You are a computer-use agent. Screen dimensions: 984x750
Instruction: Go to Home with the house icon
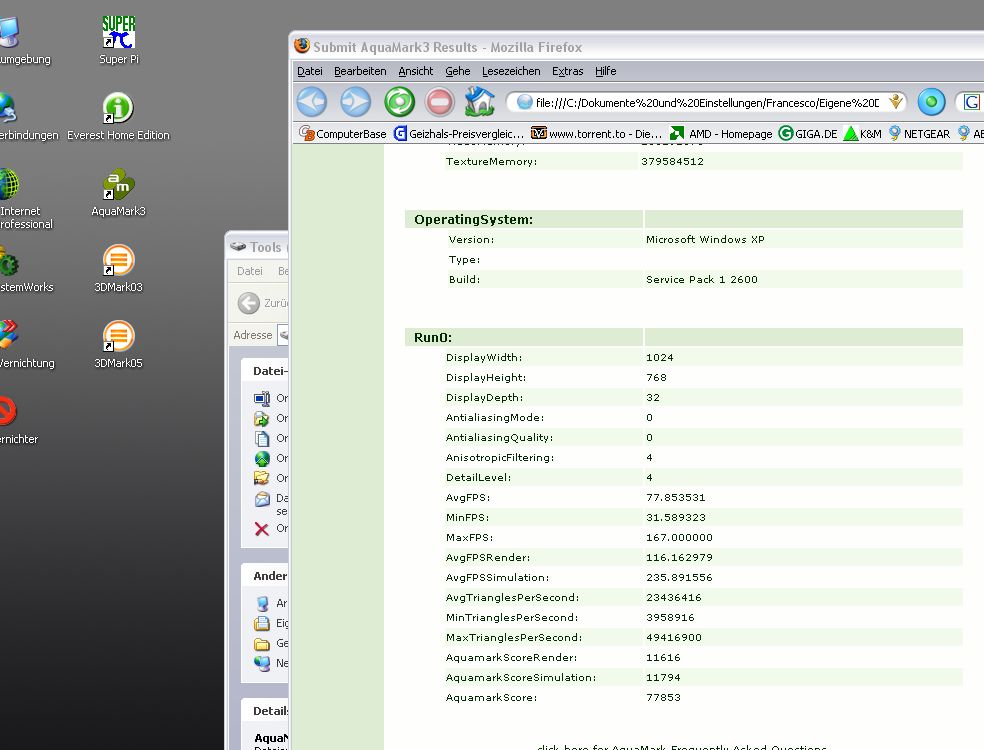[x=479, y=102]
